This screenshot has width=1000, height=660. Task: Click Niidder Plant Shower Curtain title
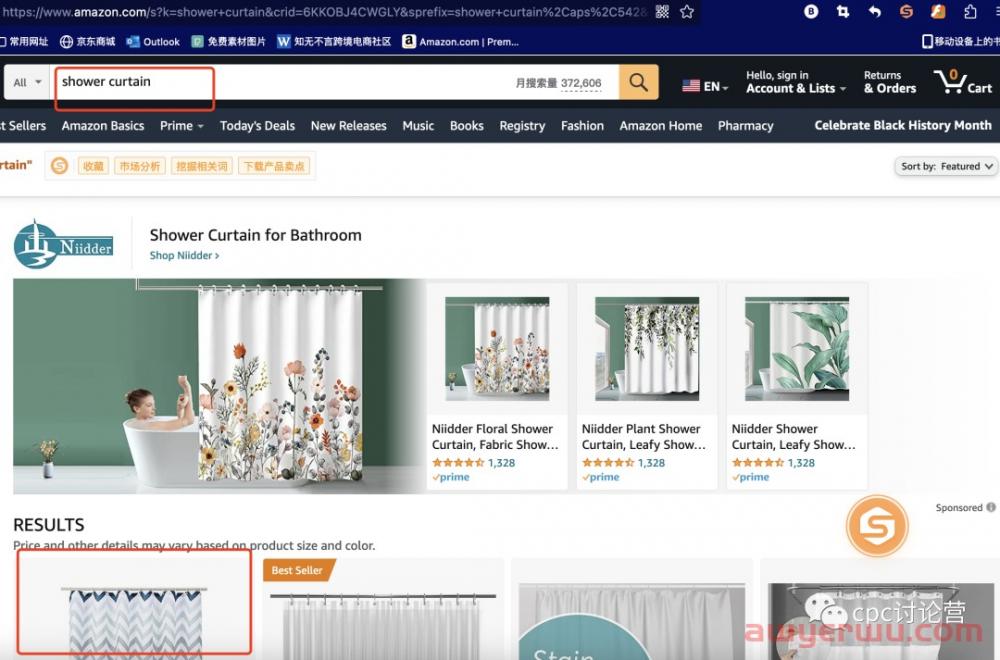[x=643, y=437]
